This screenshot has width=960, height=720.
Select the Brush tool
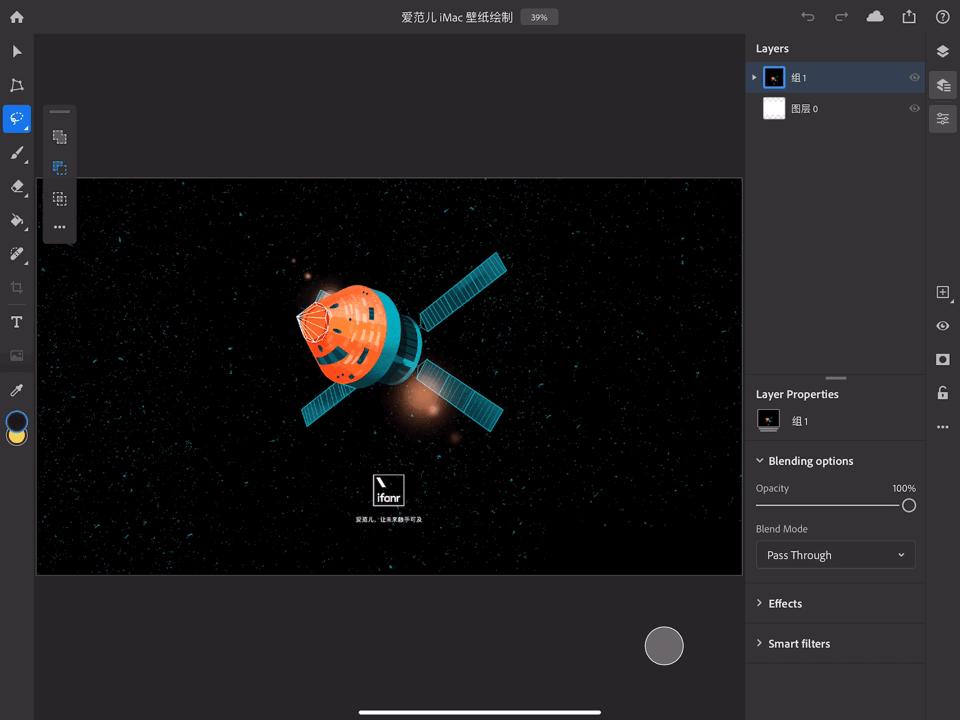[16, 152]
